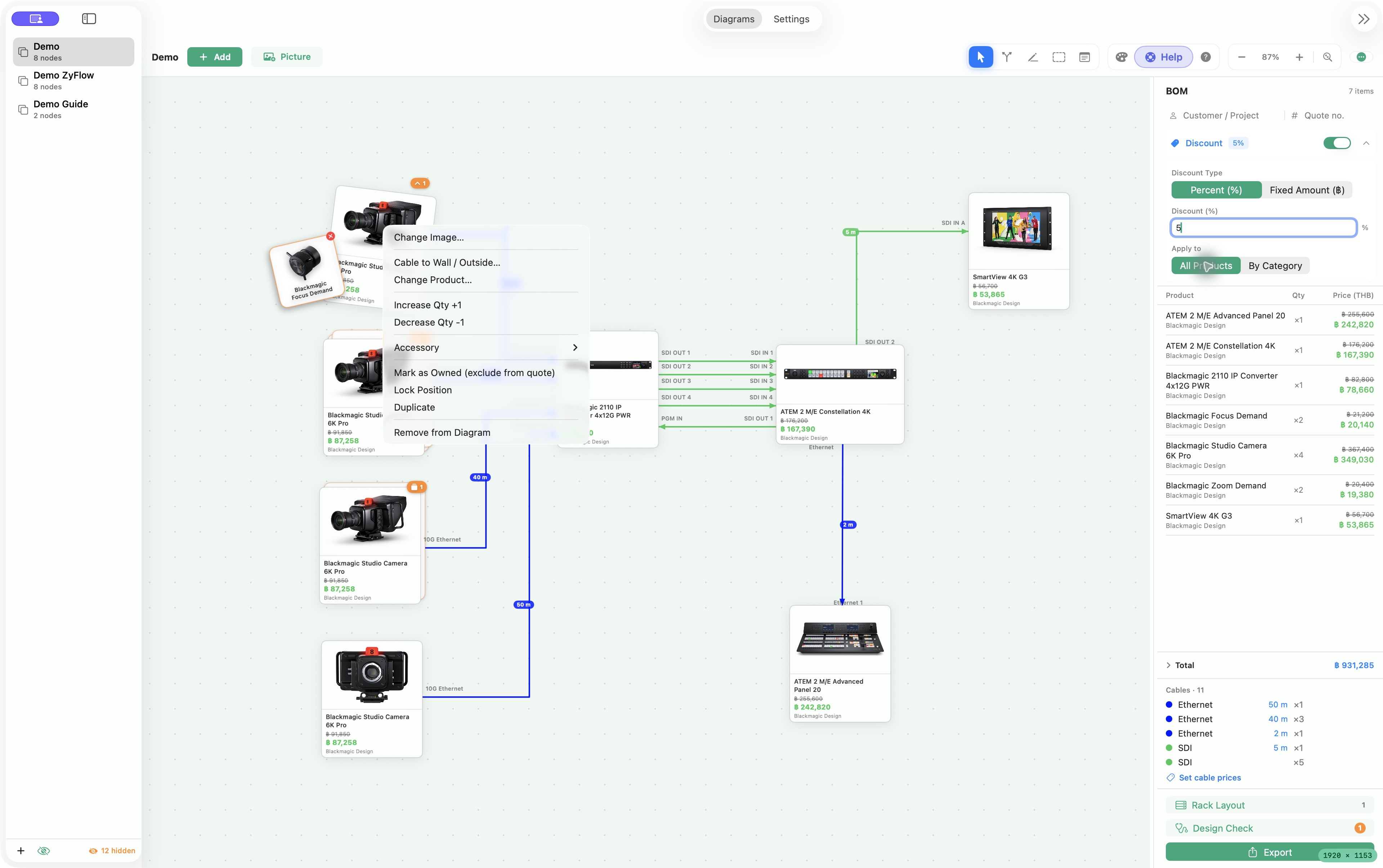Click the green Add button
This screenshot has width=1383, height=868.
pos(215,57)
